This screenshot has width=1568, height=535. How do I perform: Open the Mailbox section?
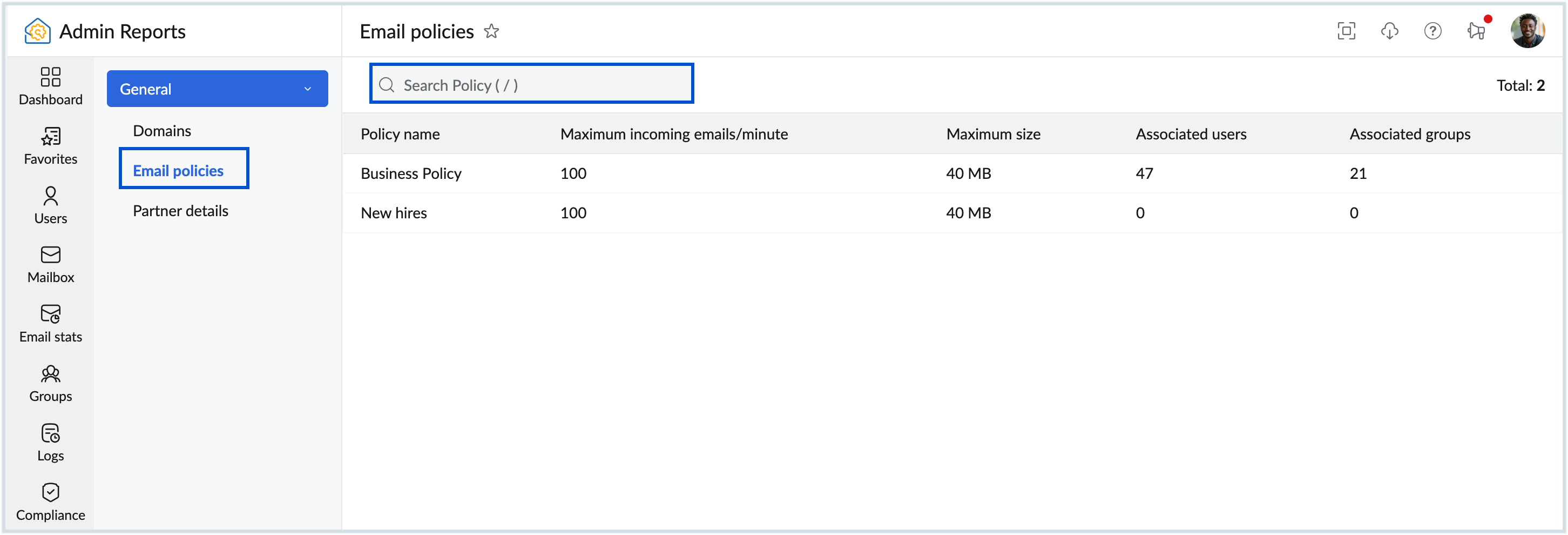click(51, 264)
